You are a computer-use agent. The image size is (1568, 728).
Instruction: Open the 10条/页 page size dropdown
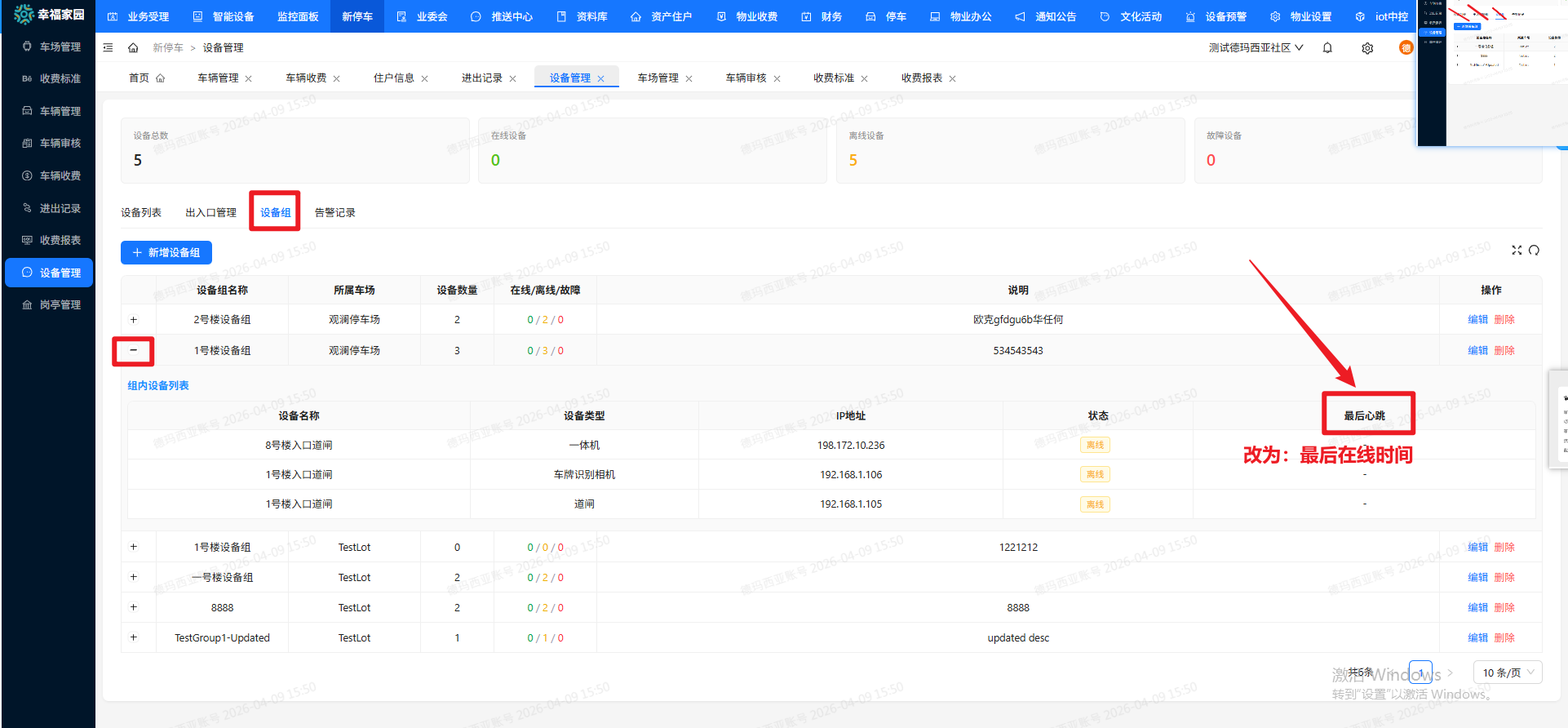1507,673
